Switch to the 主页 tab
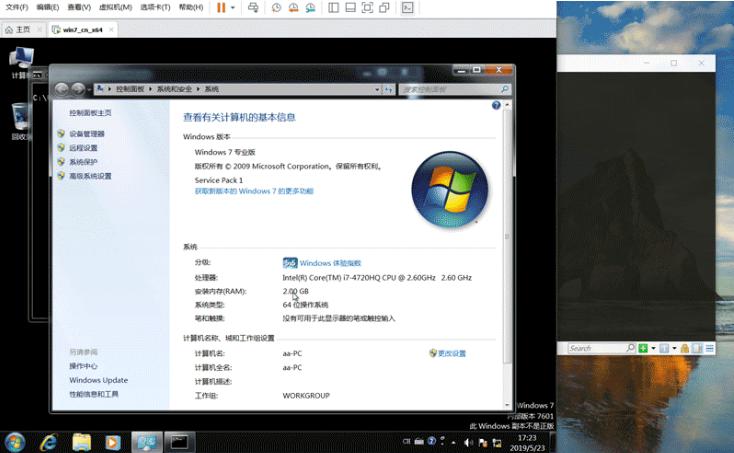The height and width of the screenshot is (453, 734). pyautogui.click(x=18, y=30)
